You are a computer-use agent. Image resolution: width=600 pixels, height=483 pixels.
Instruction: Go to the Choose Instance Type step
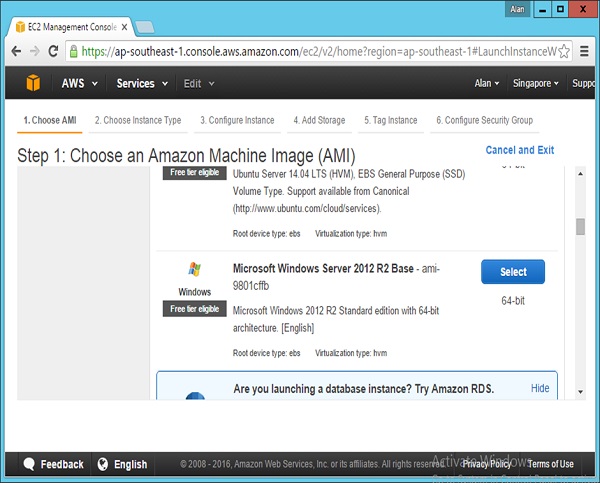(x=138, y=120)
